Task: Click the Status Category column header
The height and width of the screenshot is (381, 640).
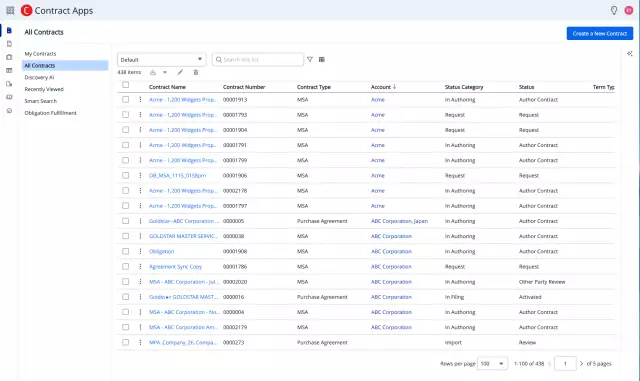Action: coord(464,87)
